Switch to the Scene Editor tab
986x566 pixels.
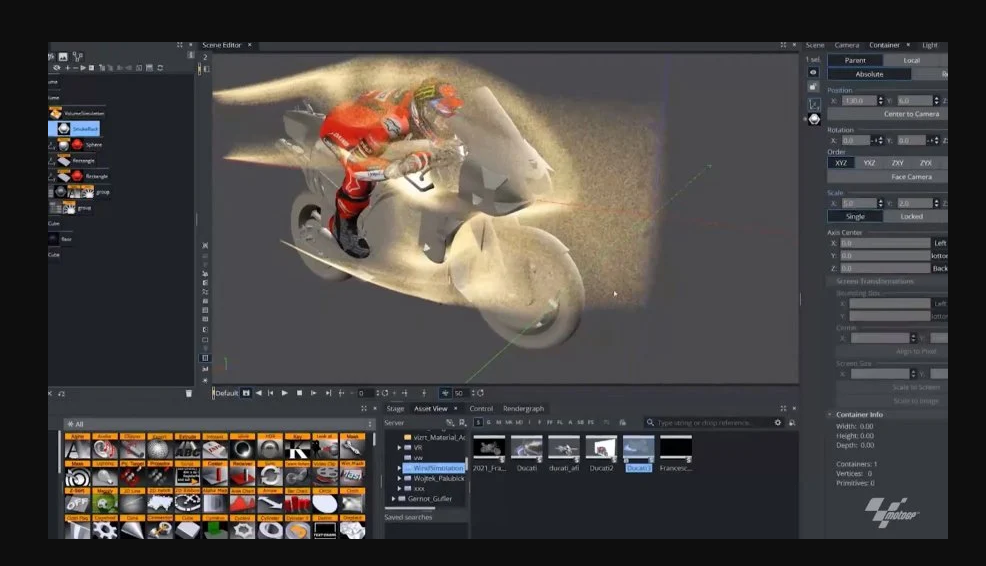click(x=221, y=45)
